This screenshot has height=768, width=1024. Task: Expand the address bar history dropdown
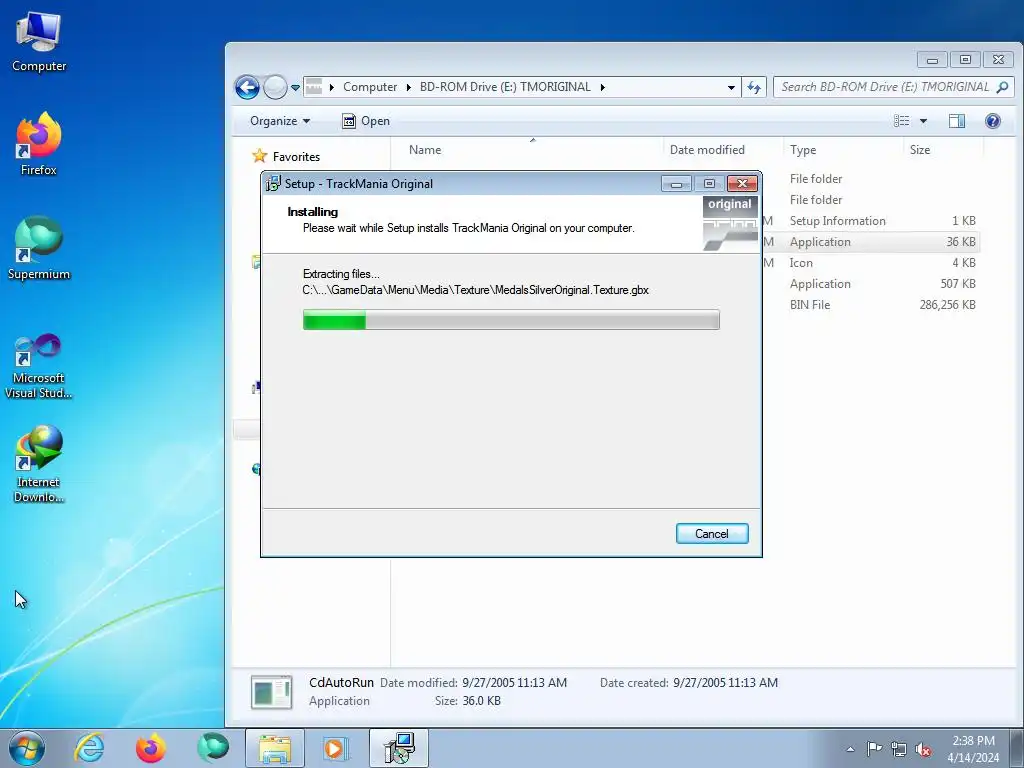point(731,88)
